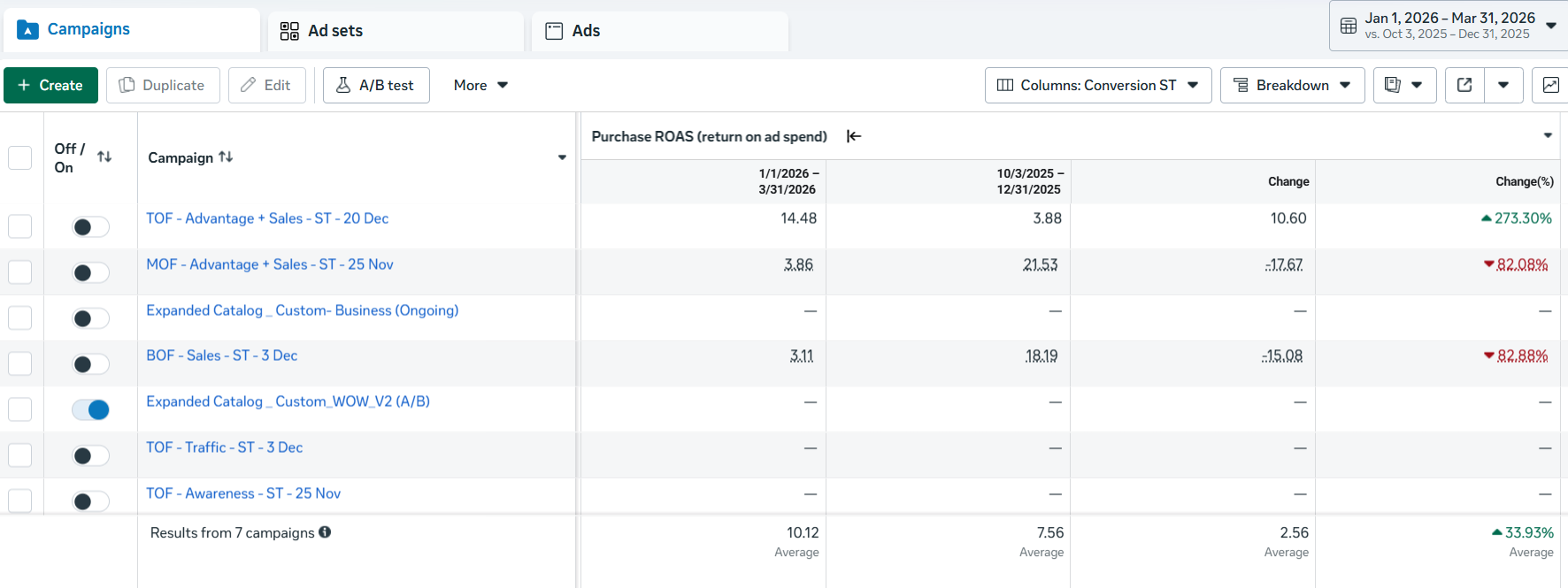
Task: Enable the BOF - Sales - ST campaign switch
Action: (x=90, y=363)
